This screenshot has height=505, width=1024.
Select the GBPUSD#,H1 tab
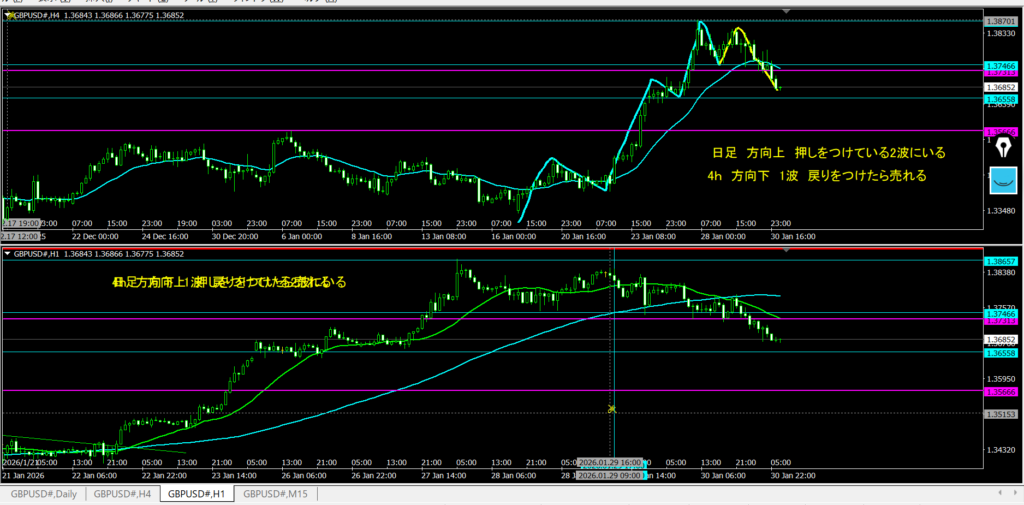click(196, 494)
